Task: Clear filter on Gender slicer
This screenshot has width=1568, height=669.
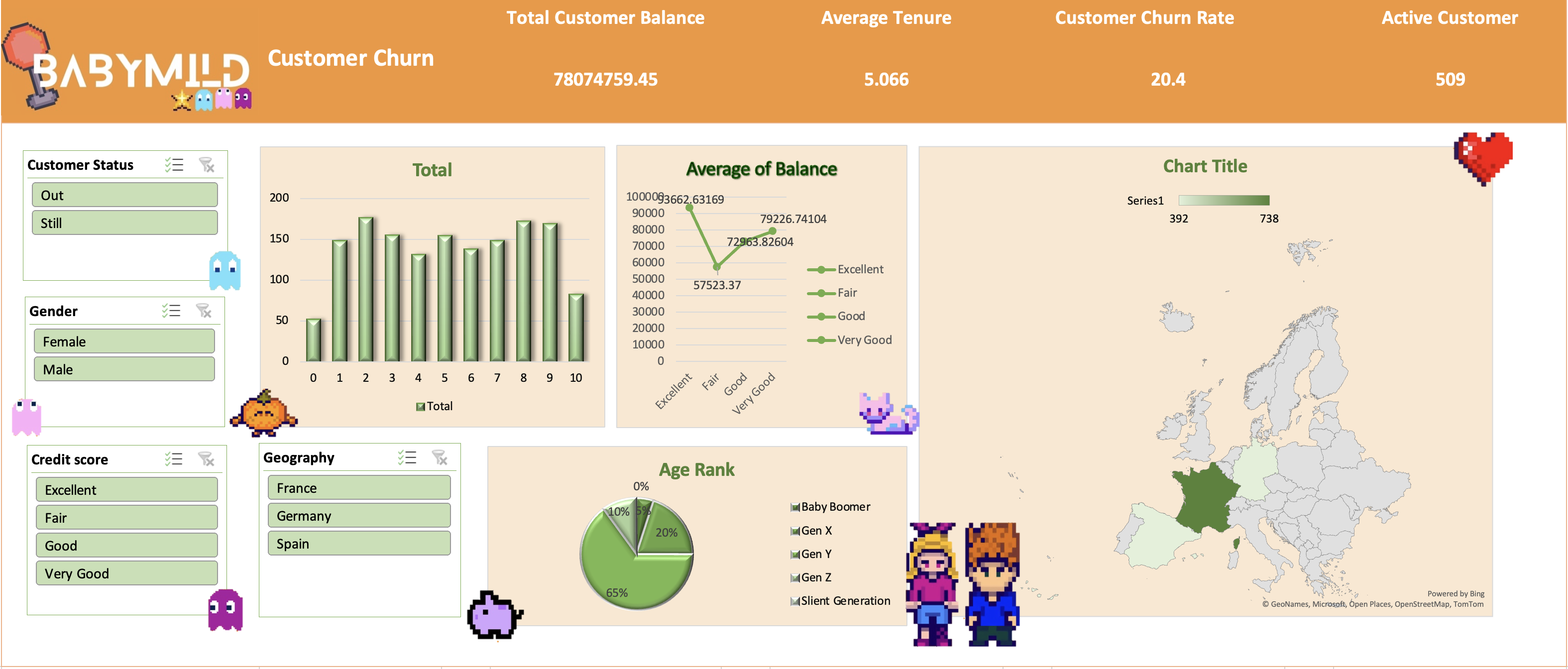Action: tap(204, 311)
